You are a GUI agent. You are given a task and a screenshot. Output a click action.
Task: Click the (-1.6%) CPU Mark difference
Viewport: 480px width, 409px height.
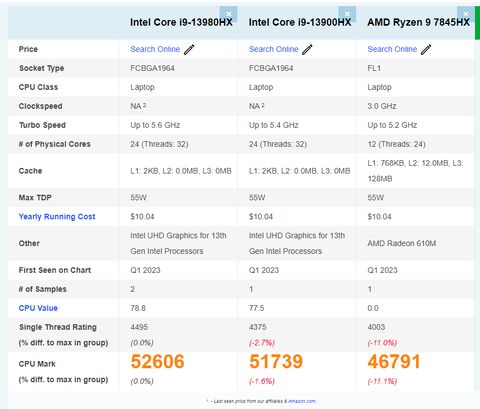click(262, 381)
